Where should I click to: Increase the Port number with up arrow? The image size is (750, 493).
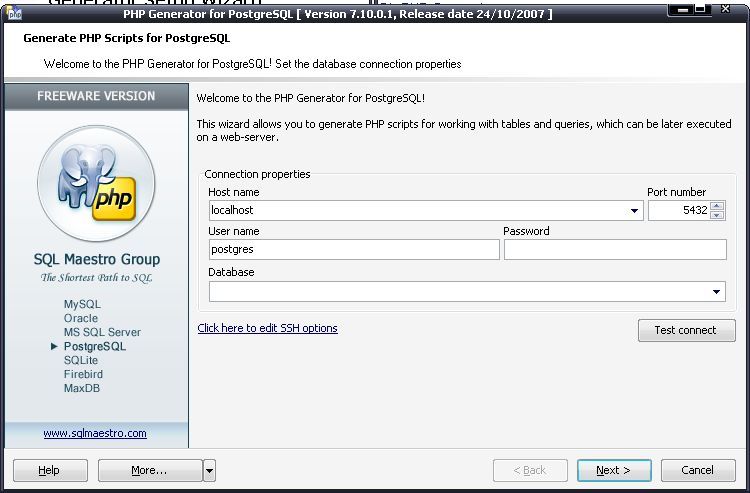(x=717, y=206)
